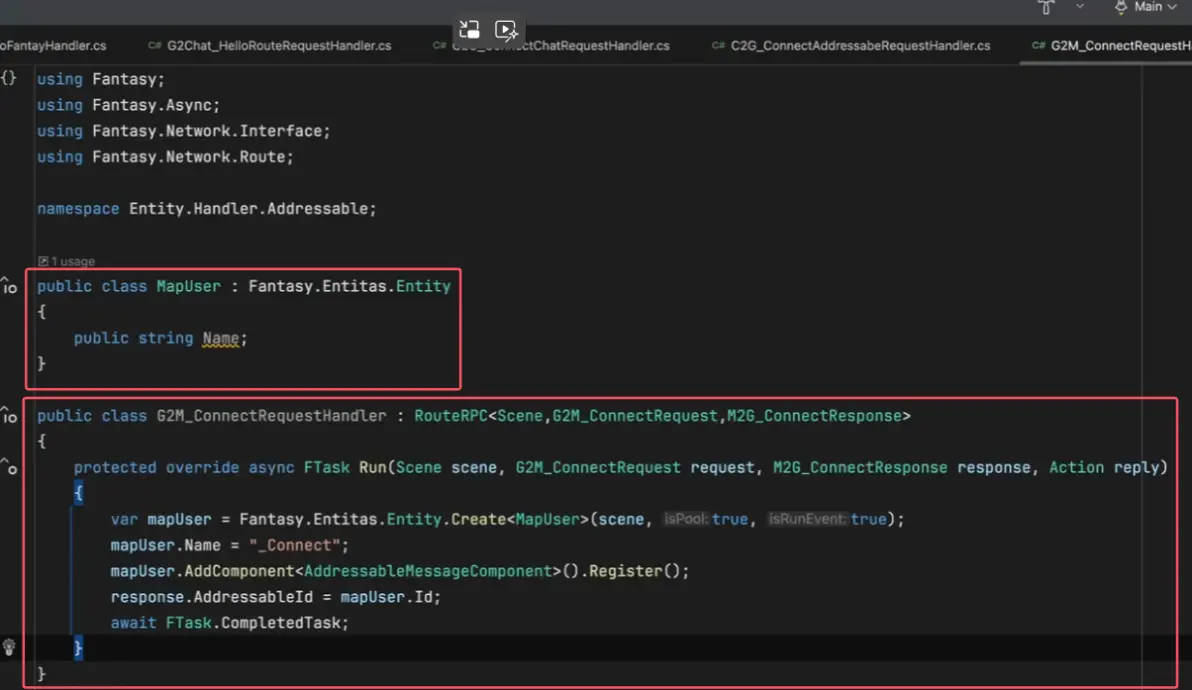This screenshot has width=1192, height=690.
Task: Click the lightbulb quick-fix icon
Action: 9,647
